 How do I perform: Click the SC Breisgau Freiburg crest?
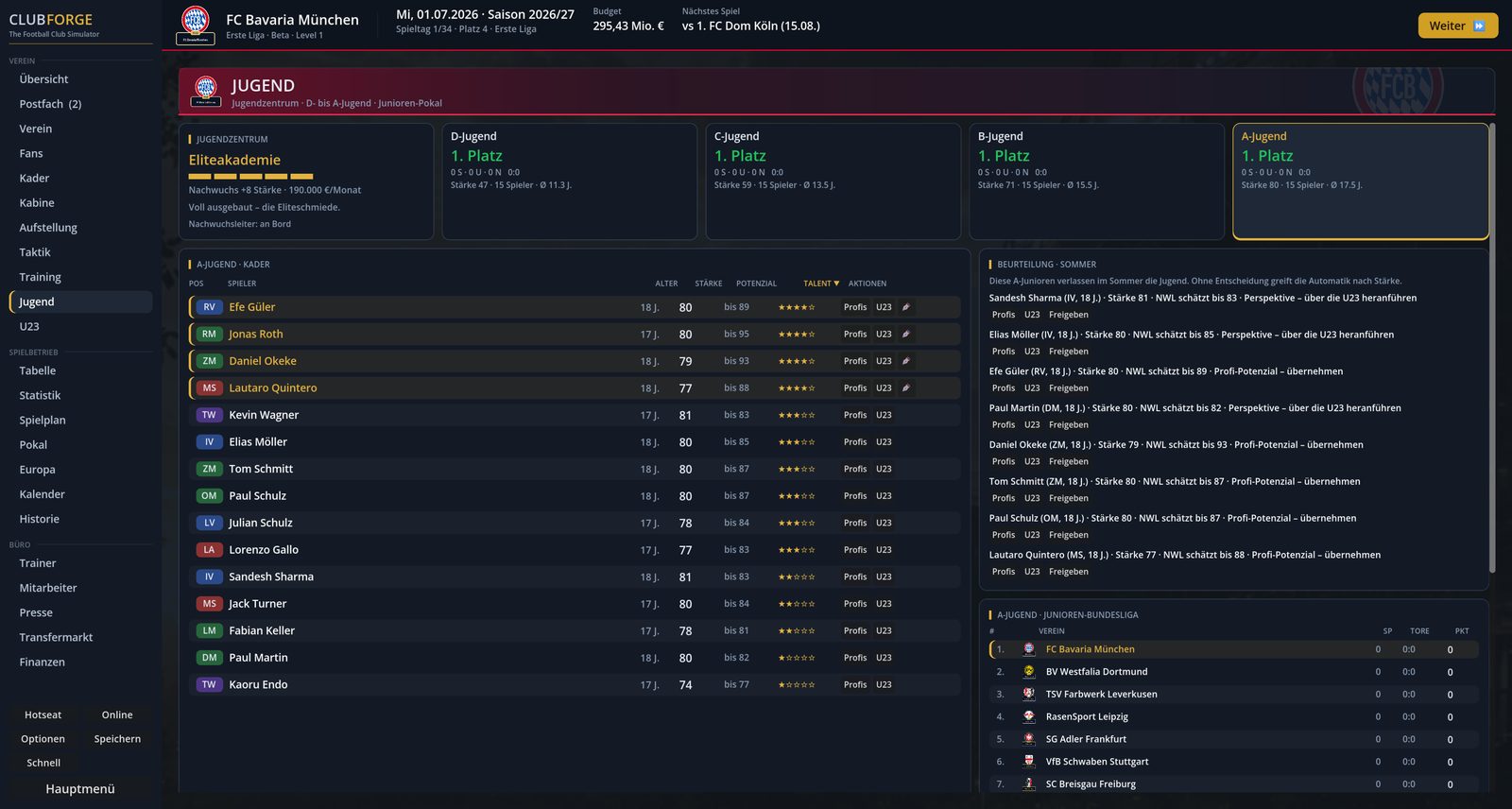(1029, 783)
